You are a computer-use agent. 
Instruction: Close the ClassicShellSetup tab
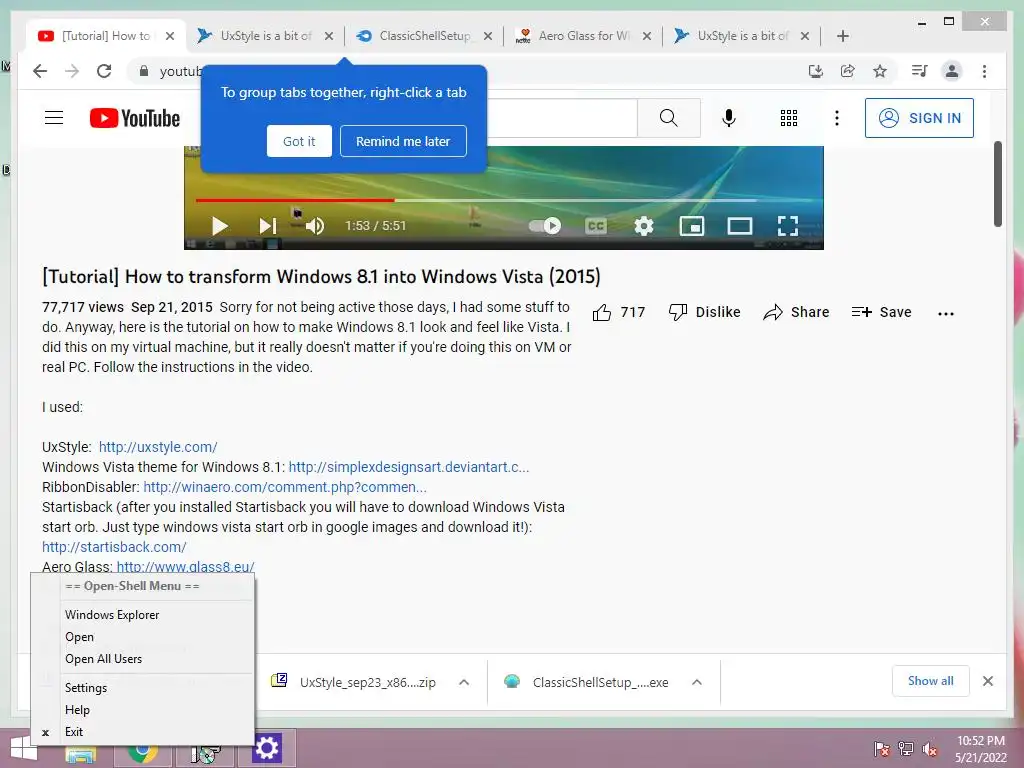pyautogui.click(x=487, y=36)
